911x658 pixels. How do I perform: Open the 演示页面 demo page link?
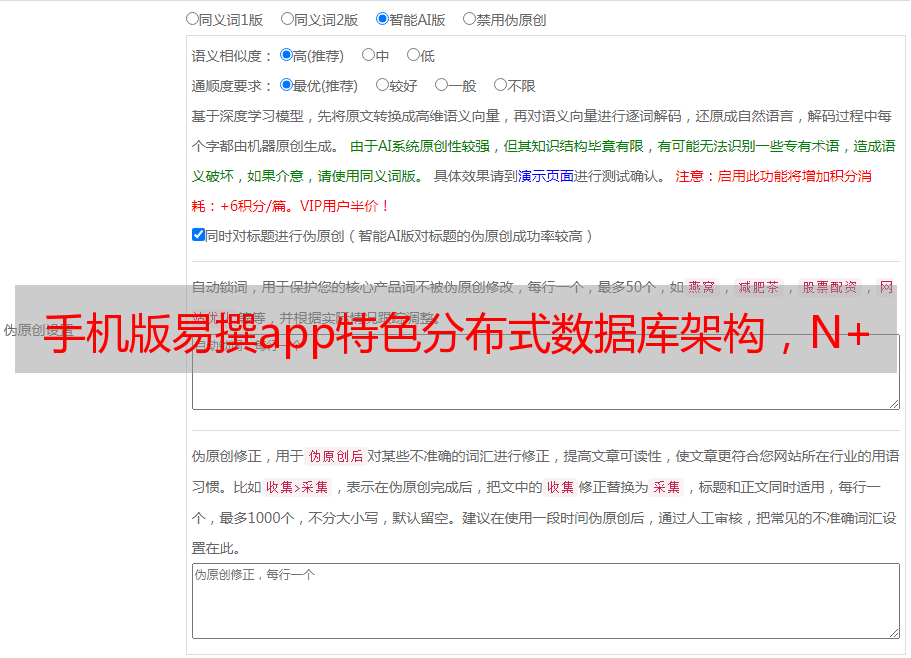546,176
